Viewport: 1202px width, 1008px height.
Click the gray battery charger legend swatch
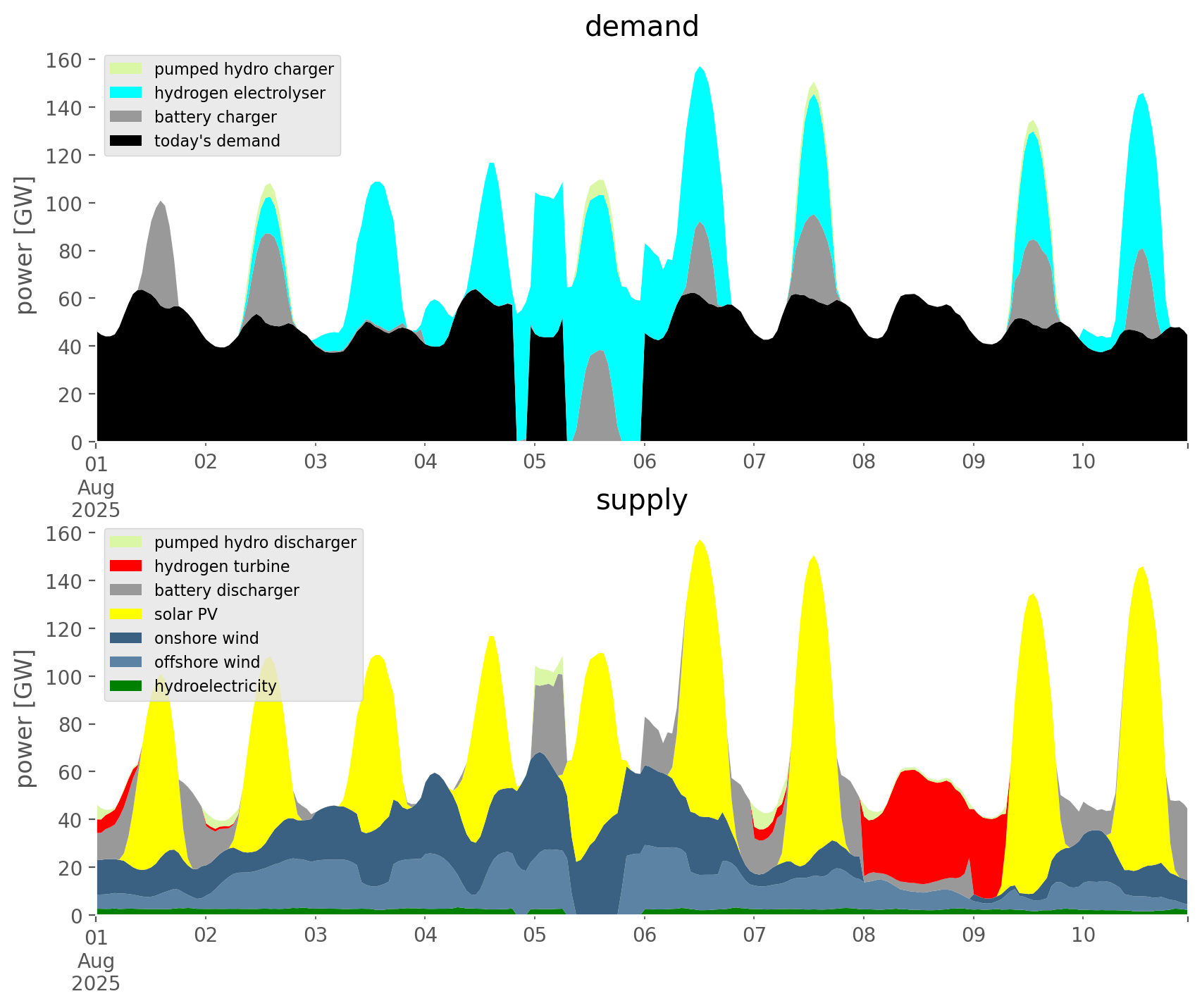[x=126, y=117]
